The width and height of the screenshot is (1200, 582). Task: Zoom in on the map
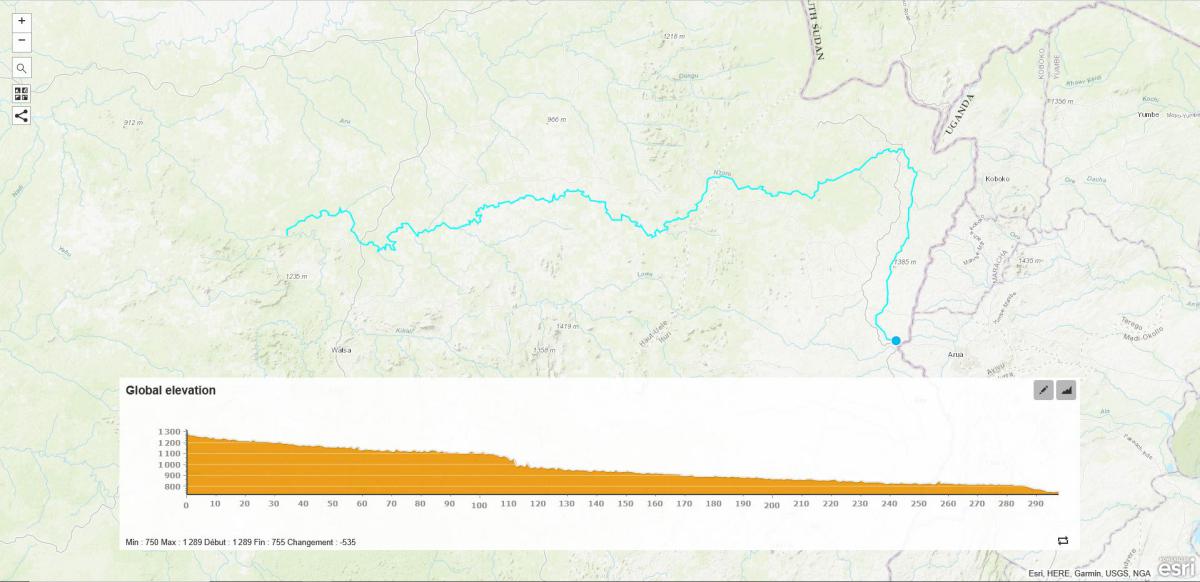pyautogui.click(x=22, y=20)
